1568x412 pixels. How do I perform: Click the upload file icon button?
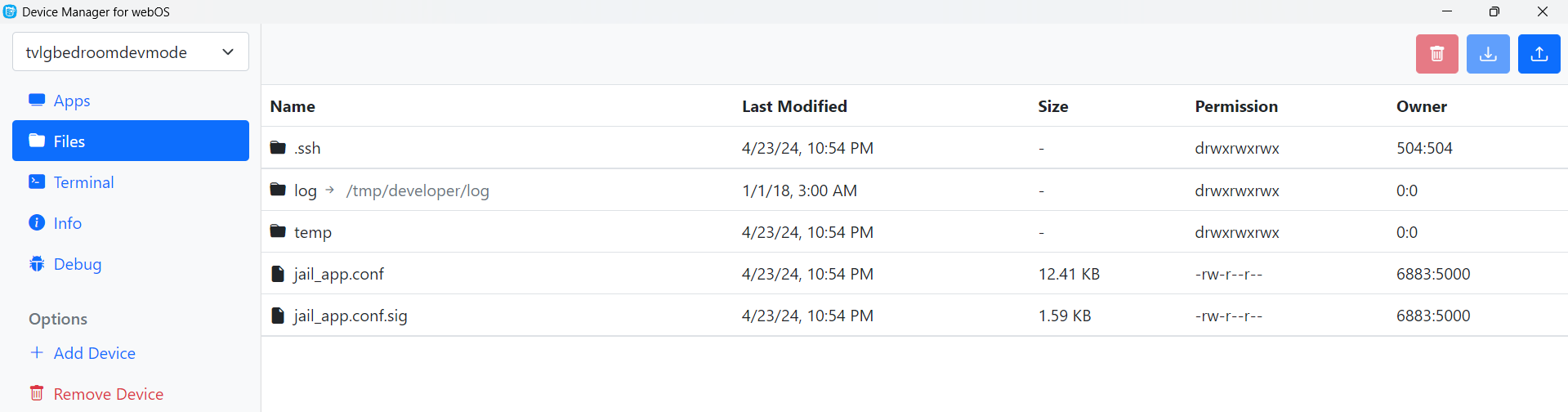click(x=1539, y=54)
